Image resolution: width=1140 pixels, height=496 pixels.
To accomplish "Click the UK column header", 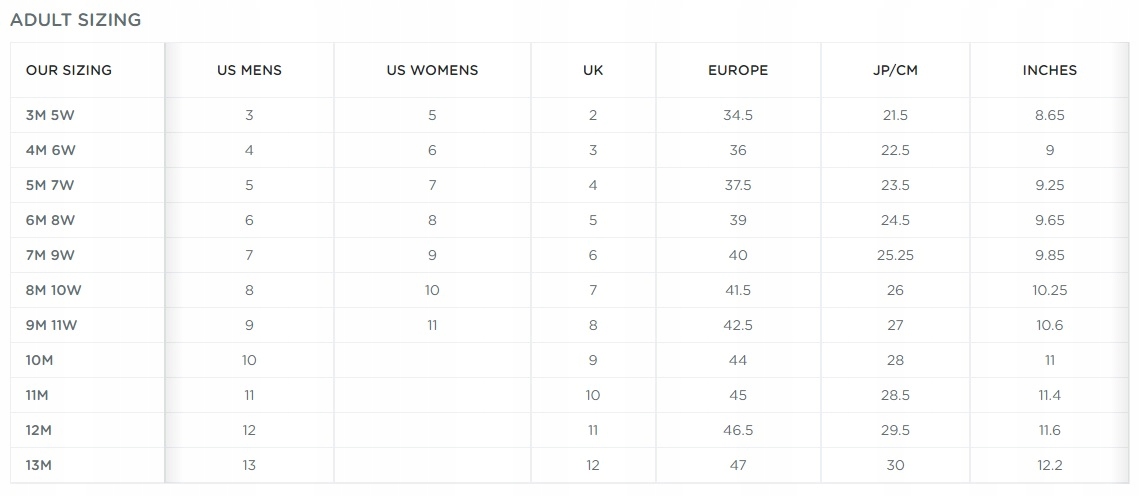I will tap(593, 70).
